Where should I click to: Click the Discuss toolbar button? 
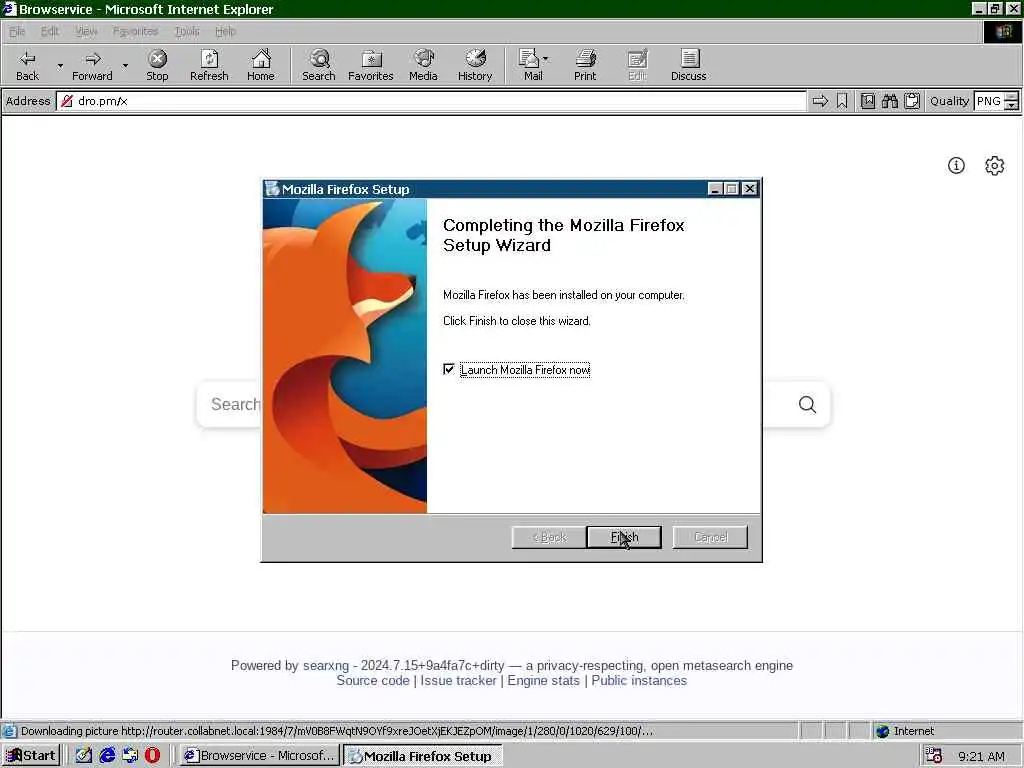tap(688, 65)
